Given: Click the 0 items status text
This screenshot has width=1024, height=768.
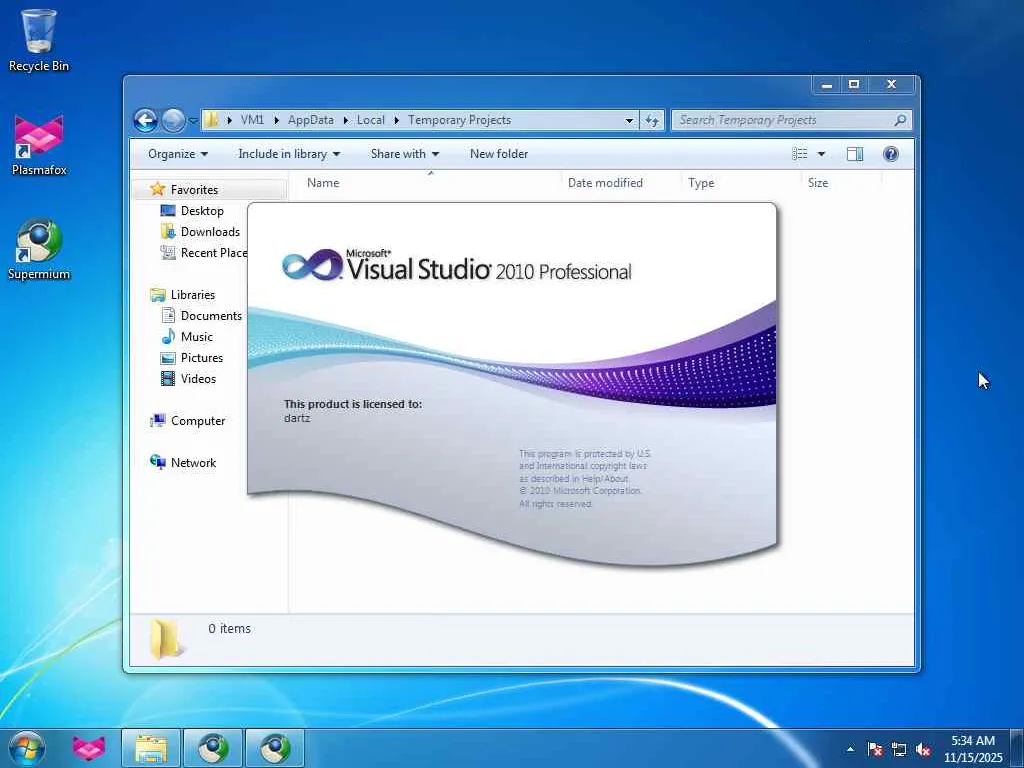Looking at the screenshot, I should 229,629.
